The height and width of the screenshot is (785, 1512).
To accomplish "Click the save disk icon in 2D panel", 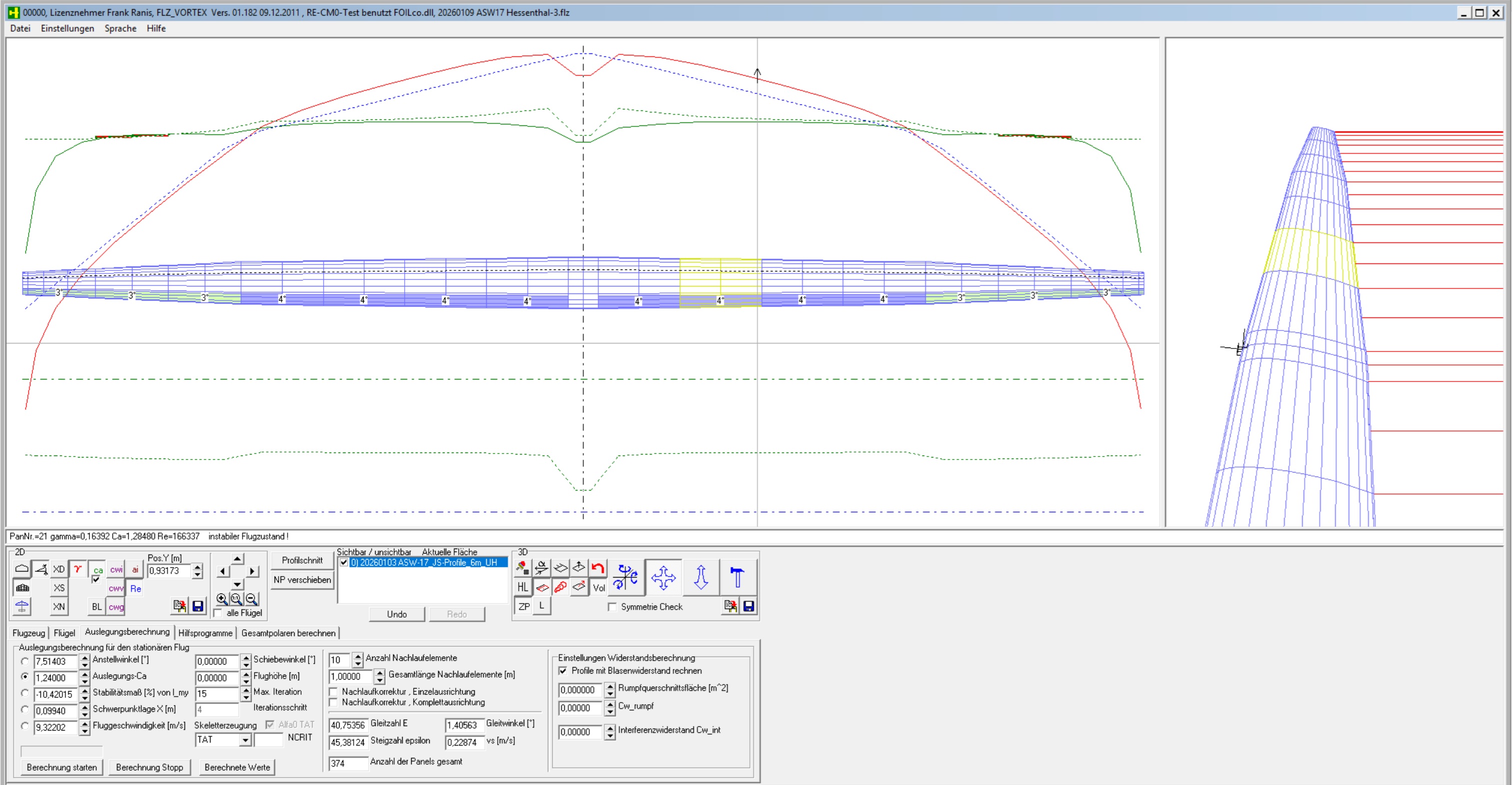I will [198, 606].
